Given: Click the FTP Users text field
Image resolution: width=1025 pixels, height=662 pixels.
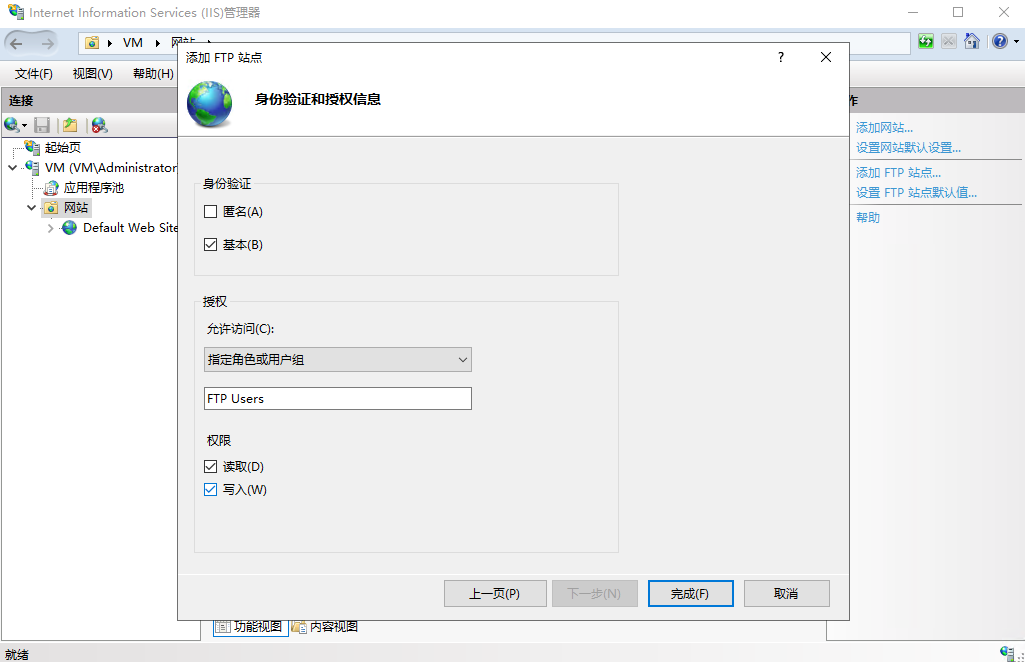Looking at the screenshot, I should coord(337,399).
